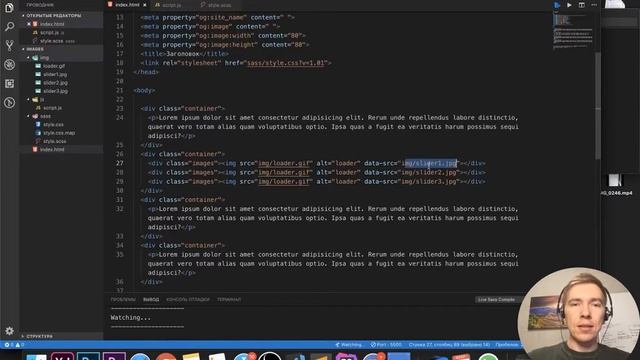Close index.html in open editors list
This screenshot has width=640, height=360.
29,24
